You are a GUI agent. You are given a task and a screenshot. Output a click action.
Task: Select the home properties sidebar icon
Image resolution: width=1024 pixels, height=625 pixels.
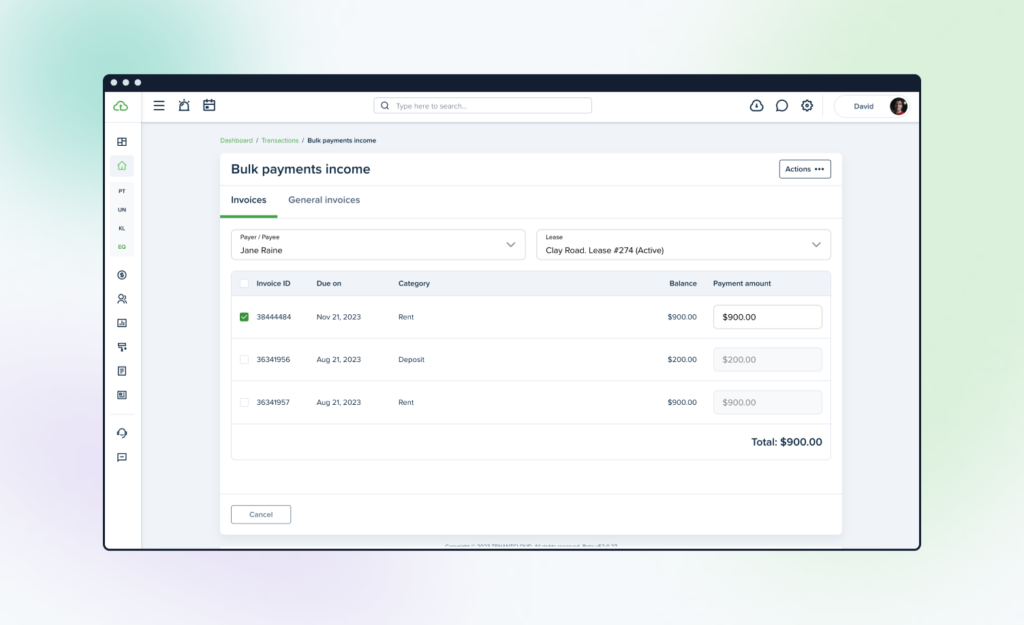pos(122,166)
